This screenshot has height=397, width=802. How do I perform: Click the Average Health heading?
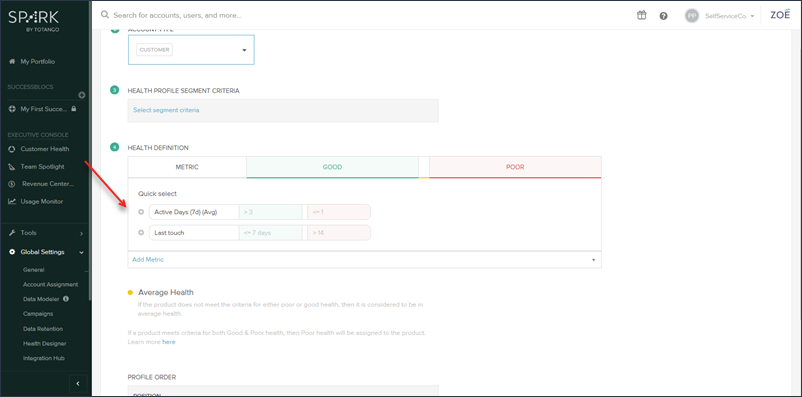point(166,293)
